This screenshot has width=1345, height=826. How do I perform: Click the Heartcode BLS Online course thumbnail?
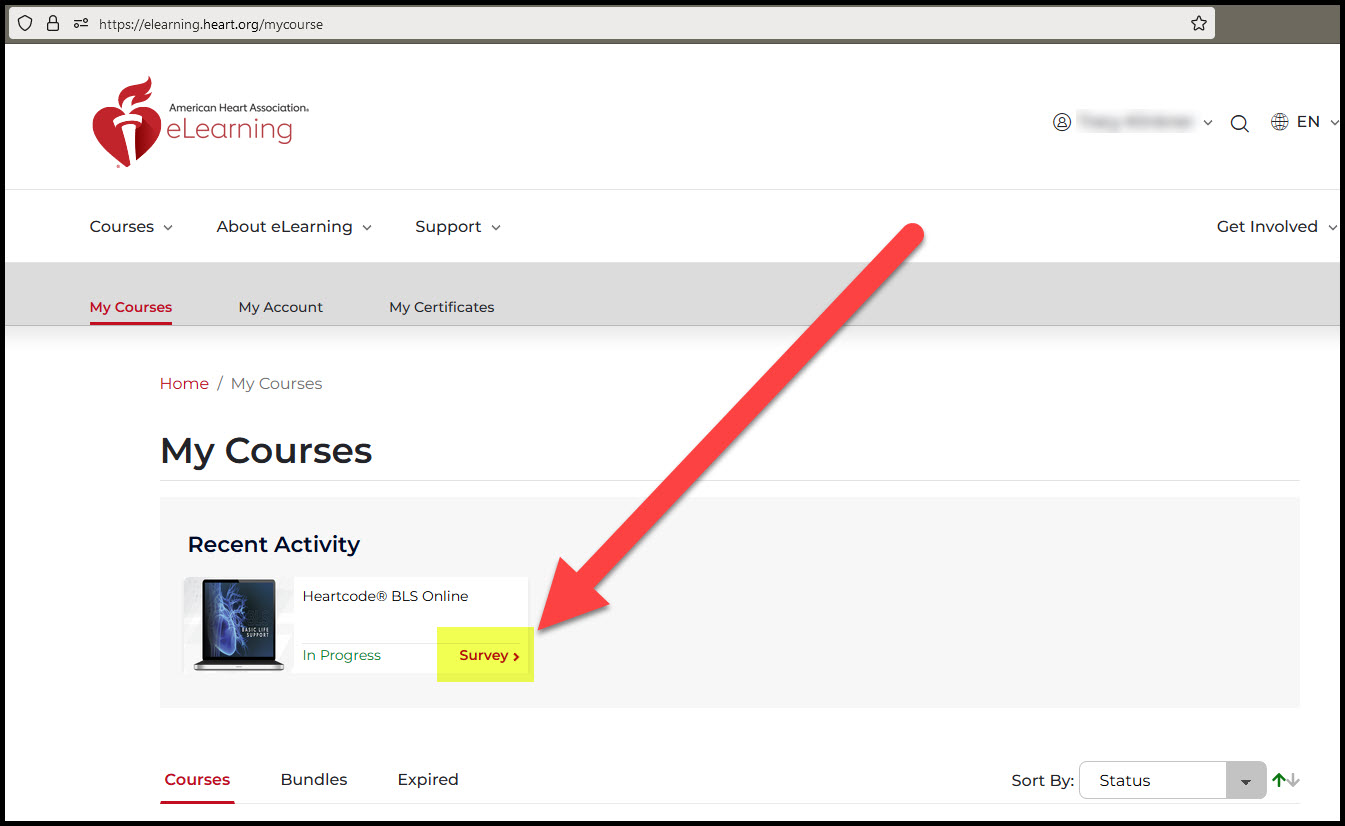(x=237, y=624)
